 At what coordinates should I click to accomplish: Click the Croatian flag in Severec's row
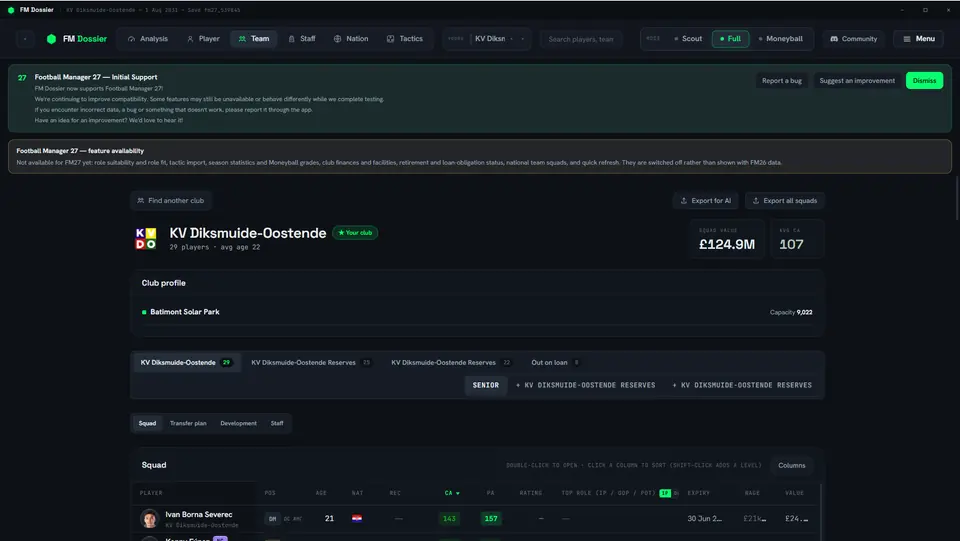pyautogui.click(x=357, y=518)
